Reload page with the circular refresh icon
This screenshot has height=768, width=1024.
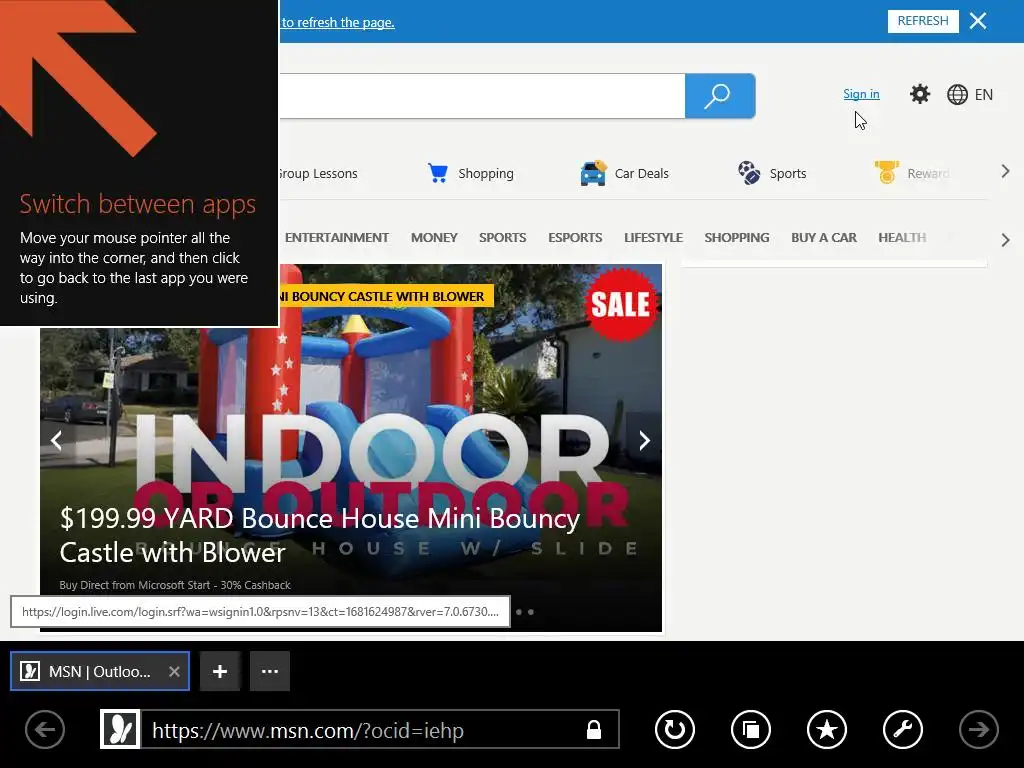pyautogui.click(x=675, y=729)
